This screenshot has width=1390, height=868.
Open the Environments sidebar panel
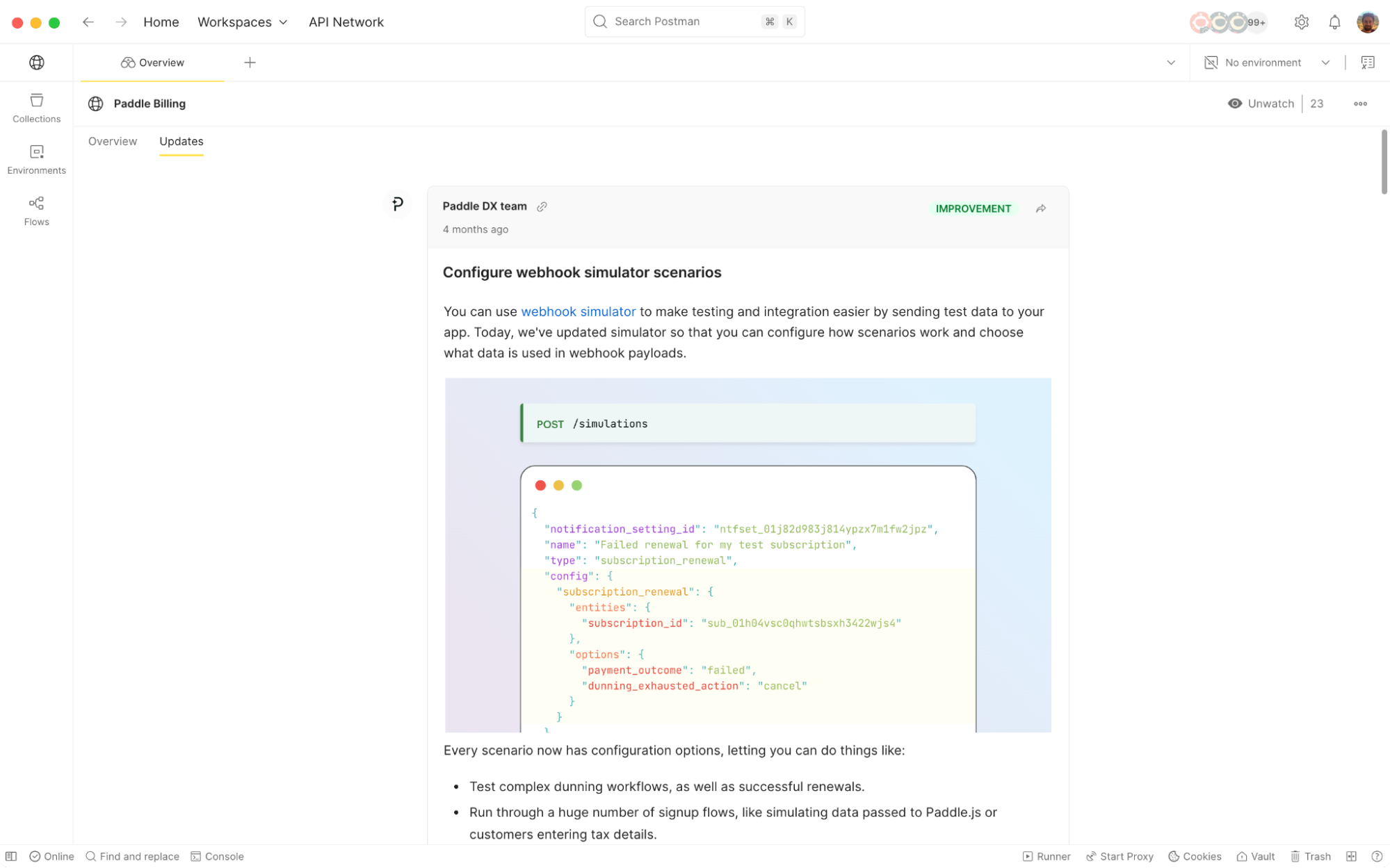(x=36, y=159)
